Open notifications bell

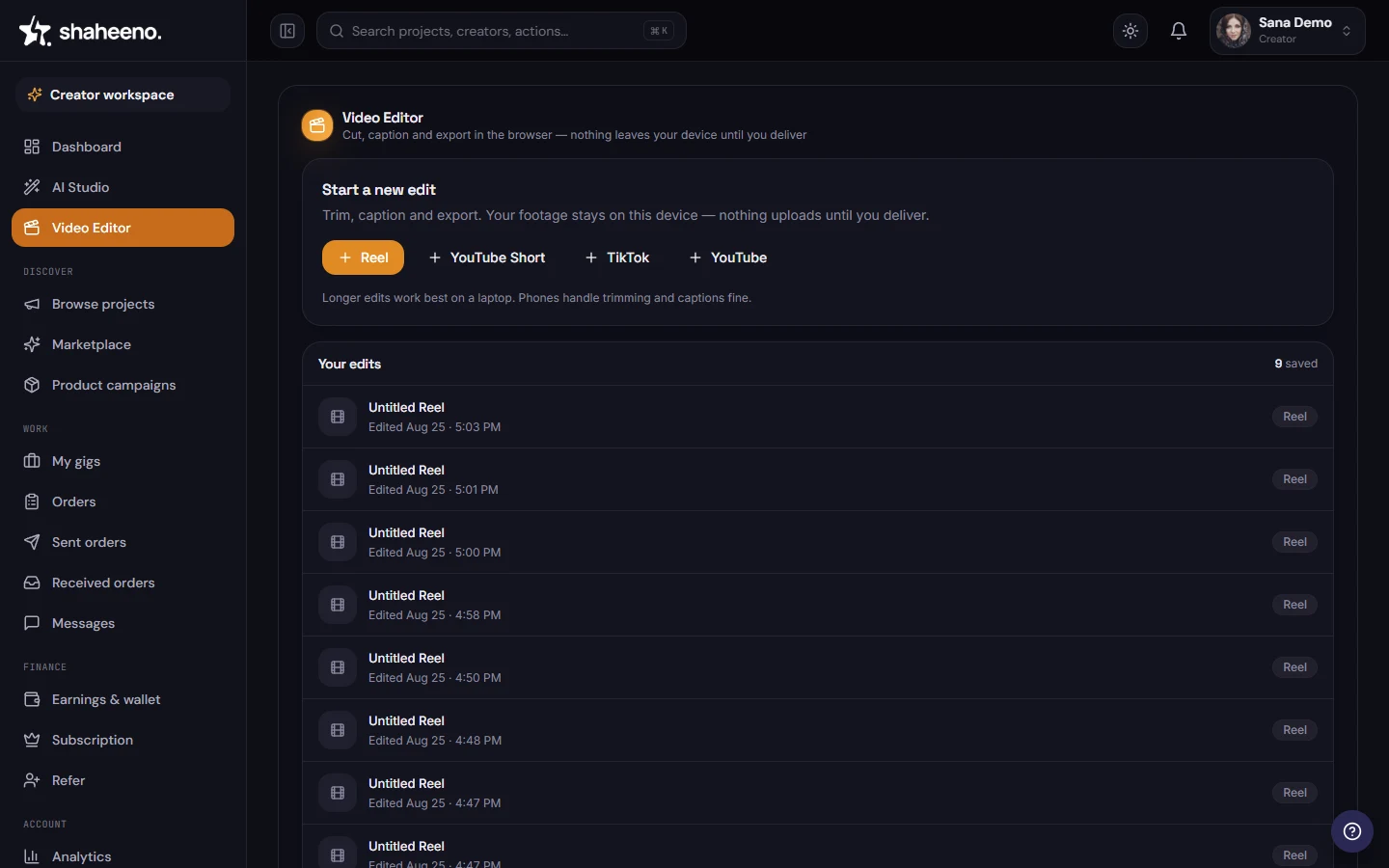pyautogui.click(x=1179, y=31)
